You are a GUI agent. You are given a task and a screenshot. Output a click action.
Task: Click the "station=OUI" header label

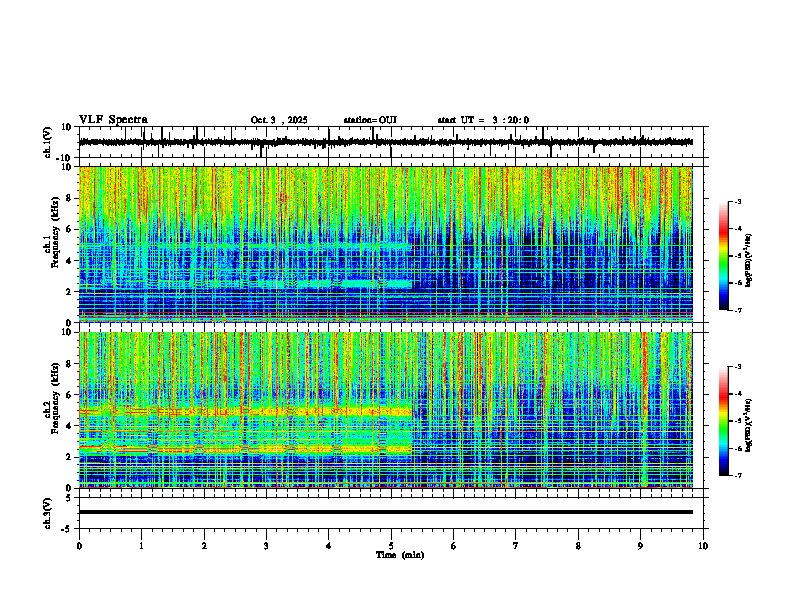370,120
